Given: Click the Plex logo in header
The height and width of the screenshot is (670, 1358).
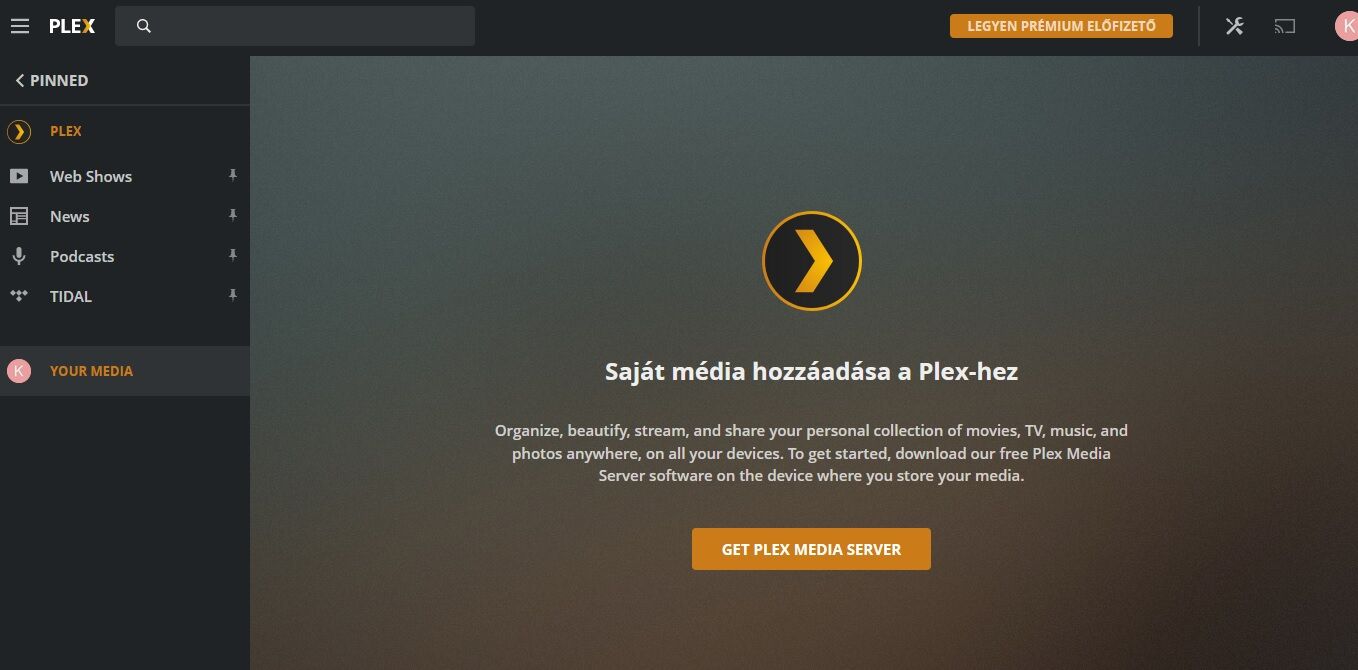Looking at the screenshot, I should click(x=72, y=26).
